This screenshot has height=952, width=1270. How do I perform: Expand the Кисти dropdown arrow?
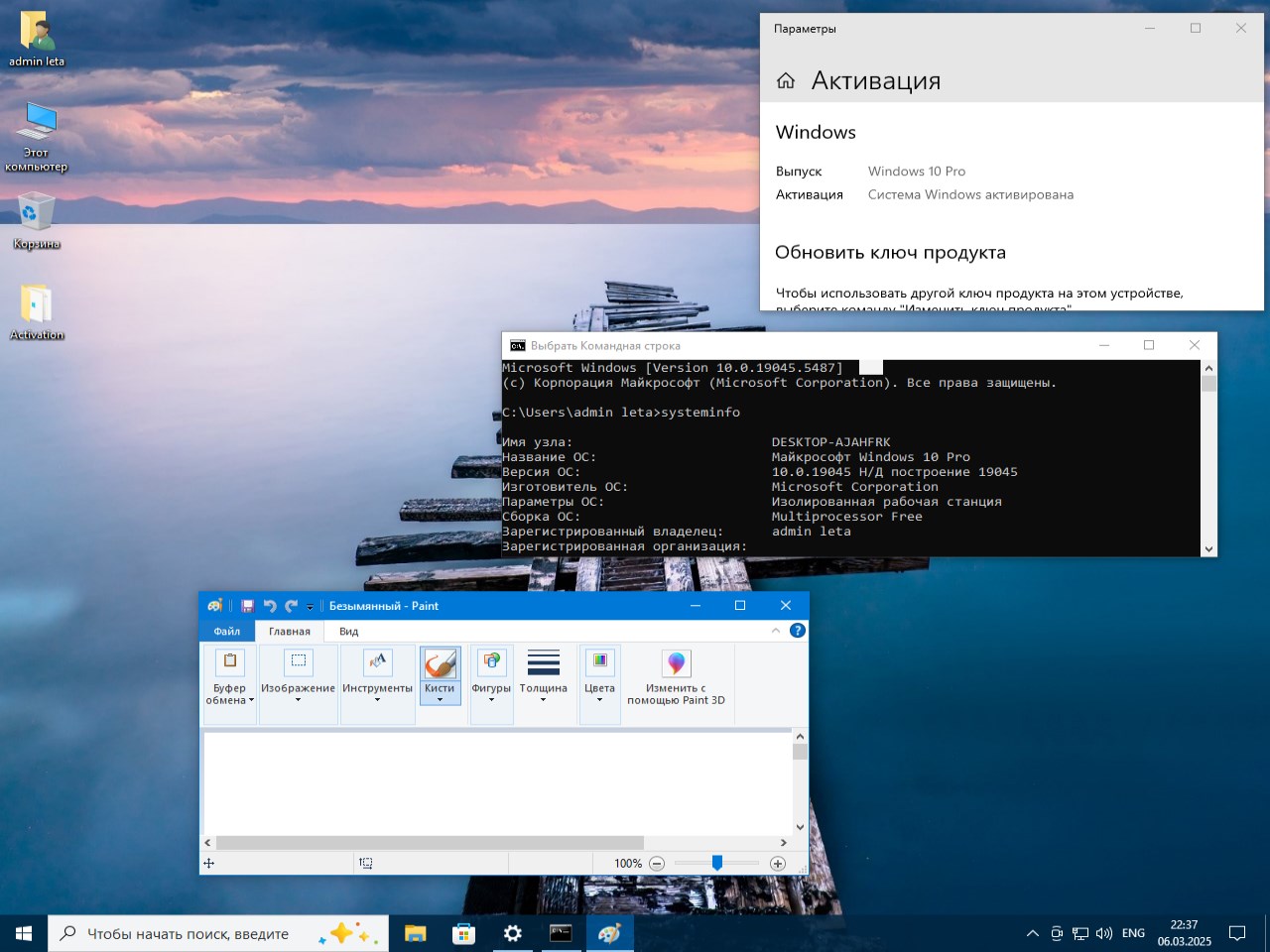[x=440, y=700]
